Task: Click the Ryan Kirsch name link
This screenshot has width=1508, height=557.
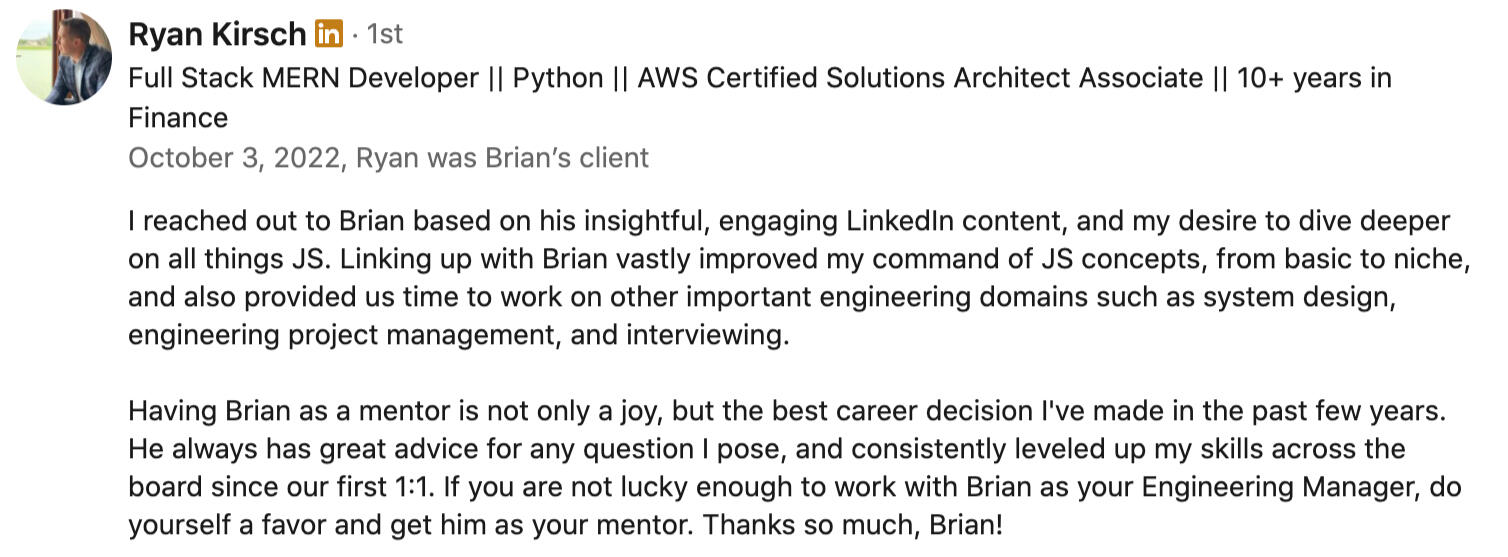Action: pyautogui.click(x=217, y=35)
